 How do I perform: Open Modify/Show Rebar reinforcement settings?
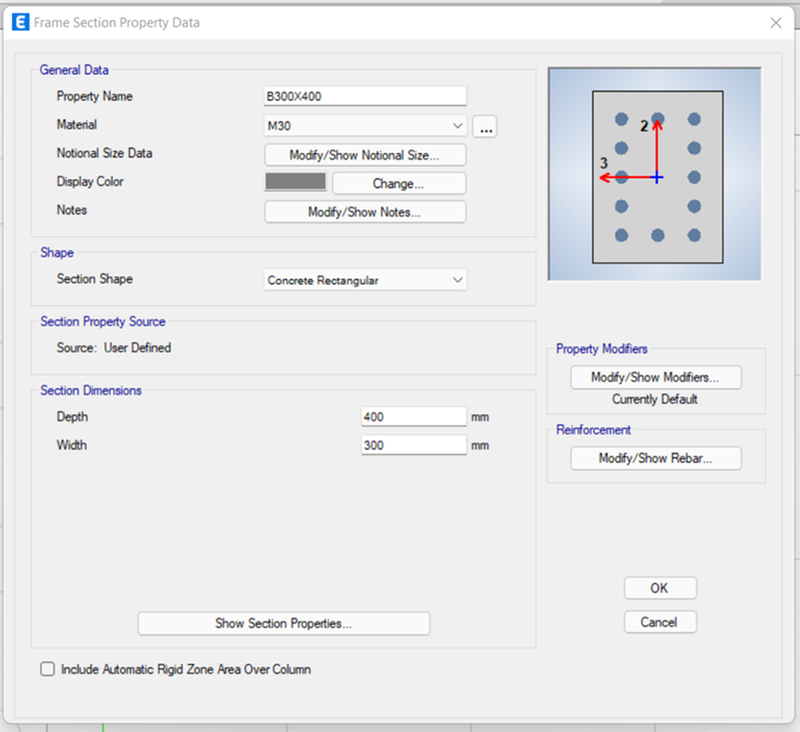pos(656,458)
